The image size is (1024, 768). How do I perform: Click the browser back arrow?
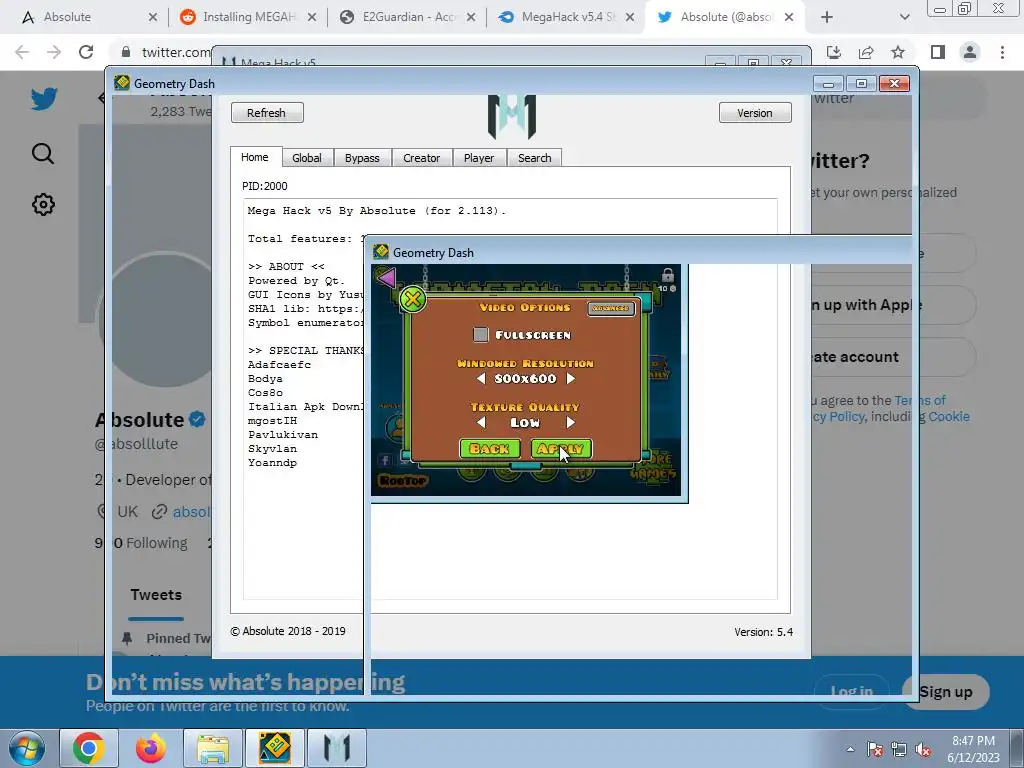click(x=22, y=52)
